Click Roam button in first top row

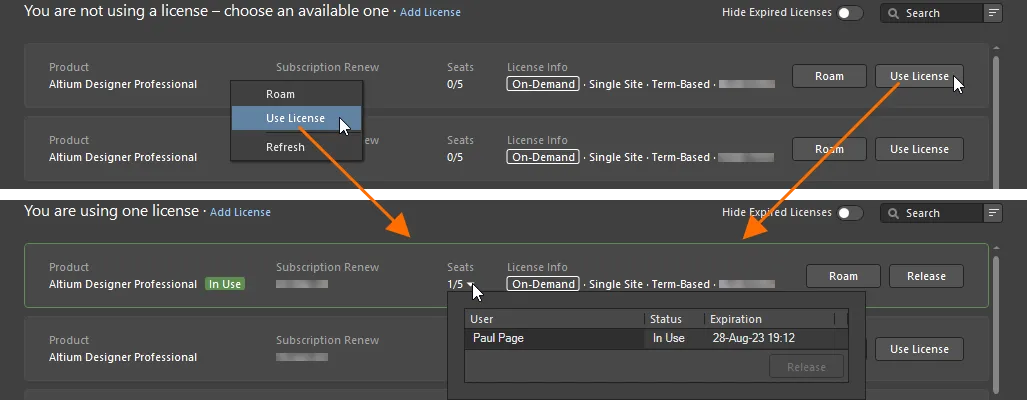pyautogui.click(x=829, y=76)
